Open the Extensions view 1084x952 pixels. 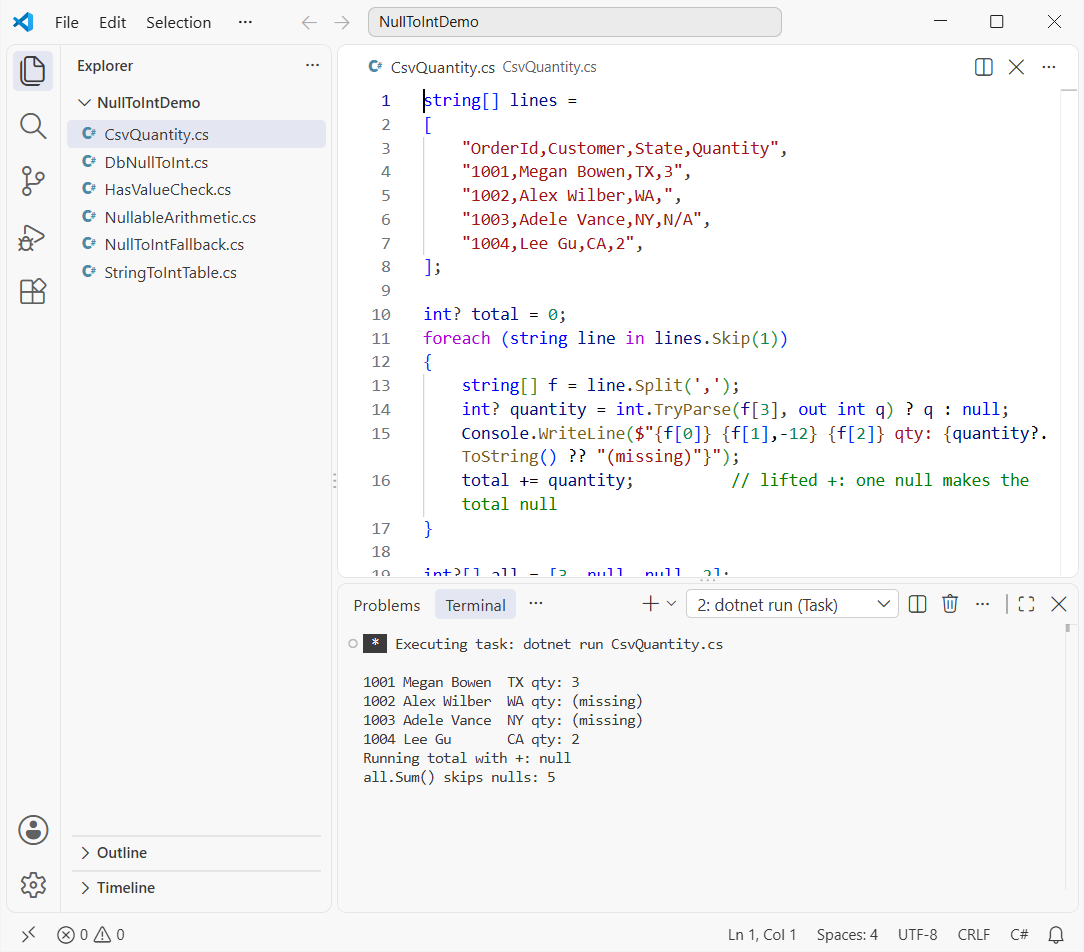[32, 292]
